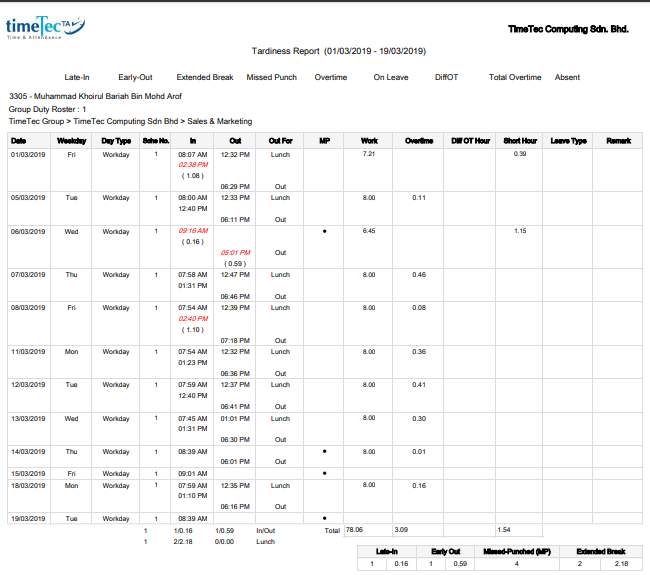Click the Out For column header
The image size is (650, 575).
(281, 141)
